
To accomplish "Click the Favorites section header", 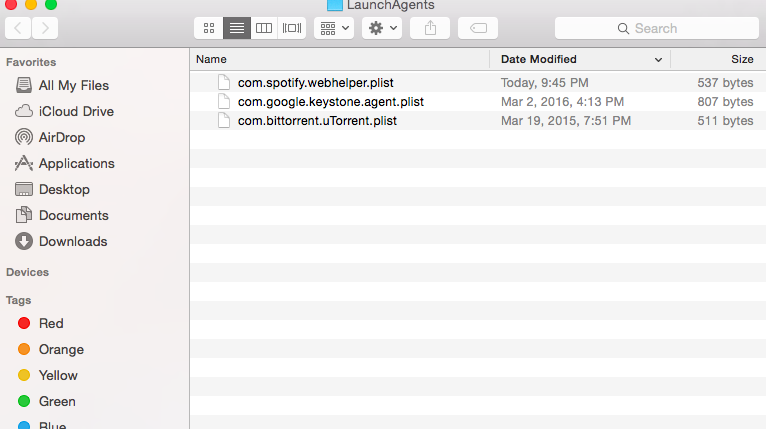I will pyautogui.click(x=31, y=62).
